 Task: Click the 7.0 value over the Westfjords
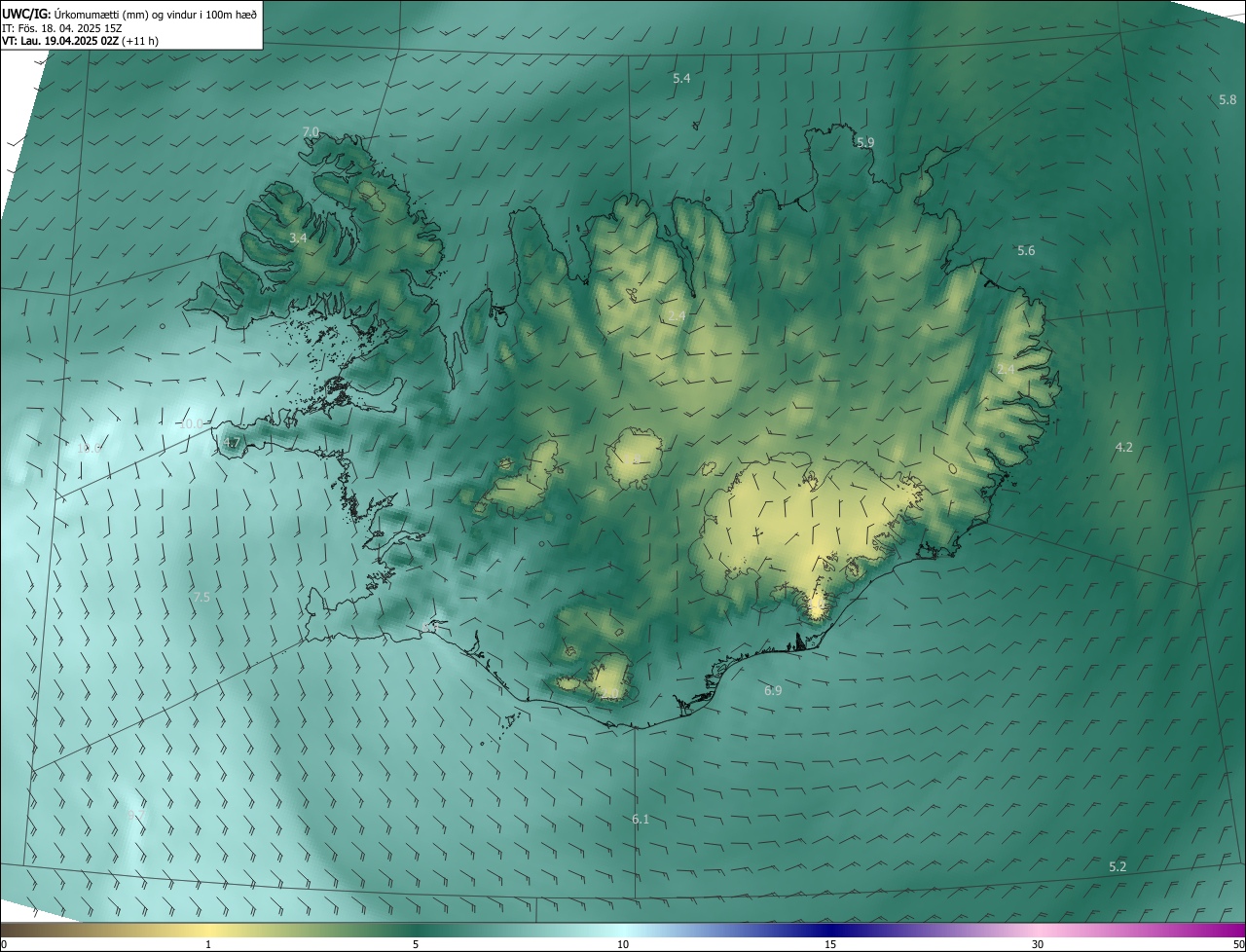311,132
